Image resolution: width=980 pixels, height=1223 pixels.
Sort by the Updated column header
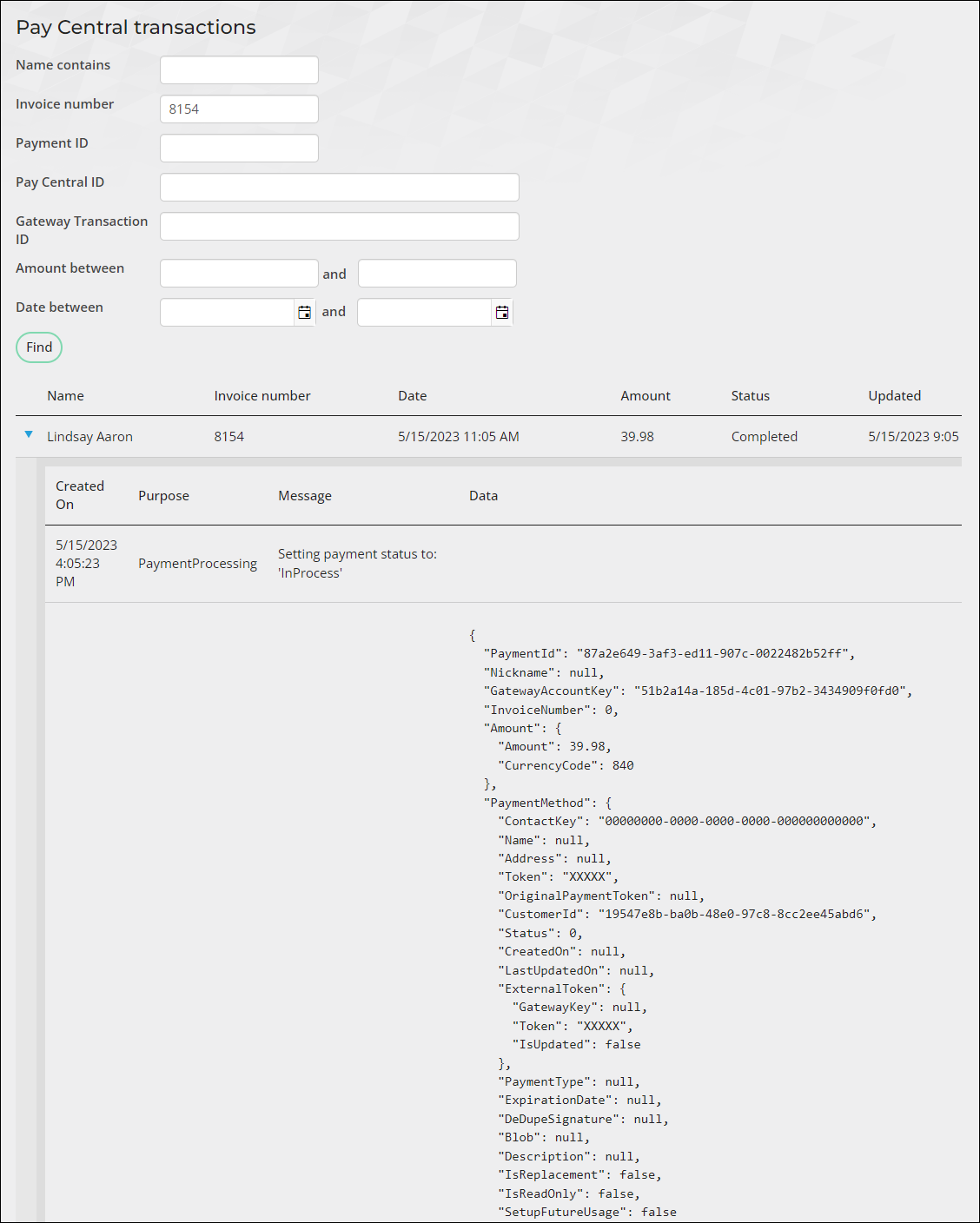(895, 396)
